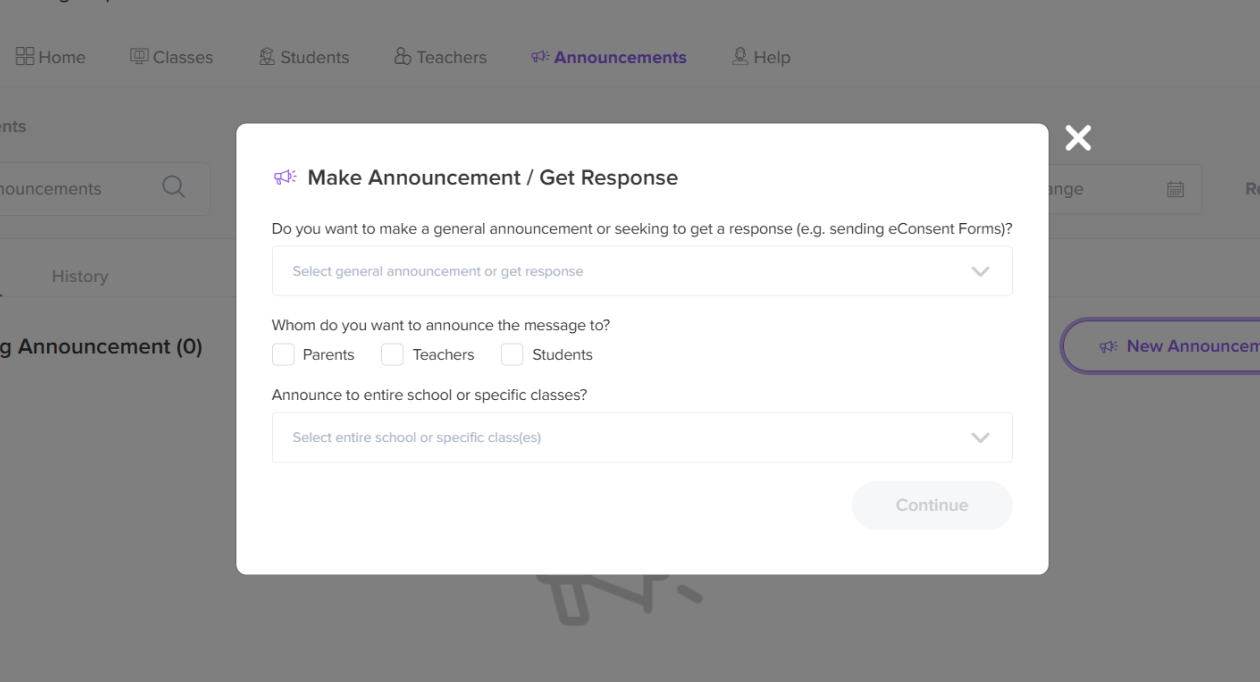Click the megaphone icon beside the dialog title
The image size is (1260, 682).
[285, 178]
